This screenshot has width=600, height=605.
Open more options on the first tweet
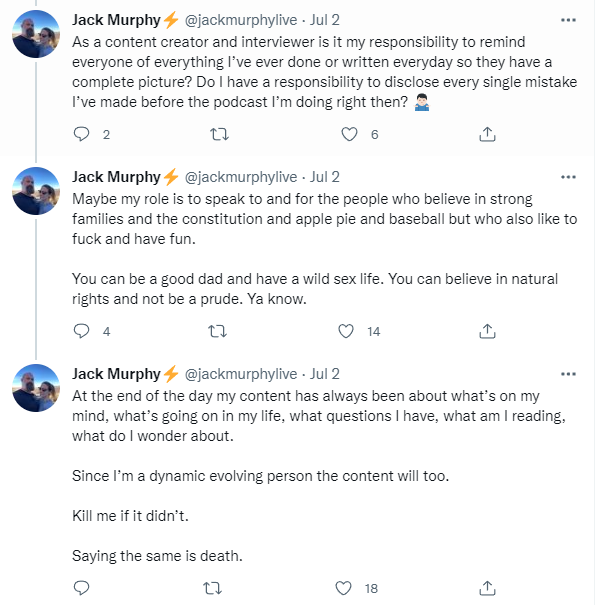click(569, 19)
